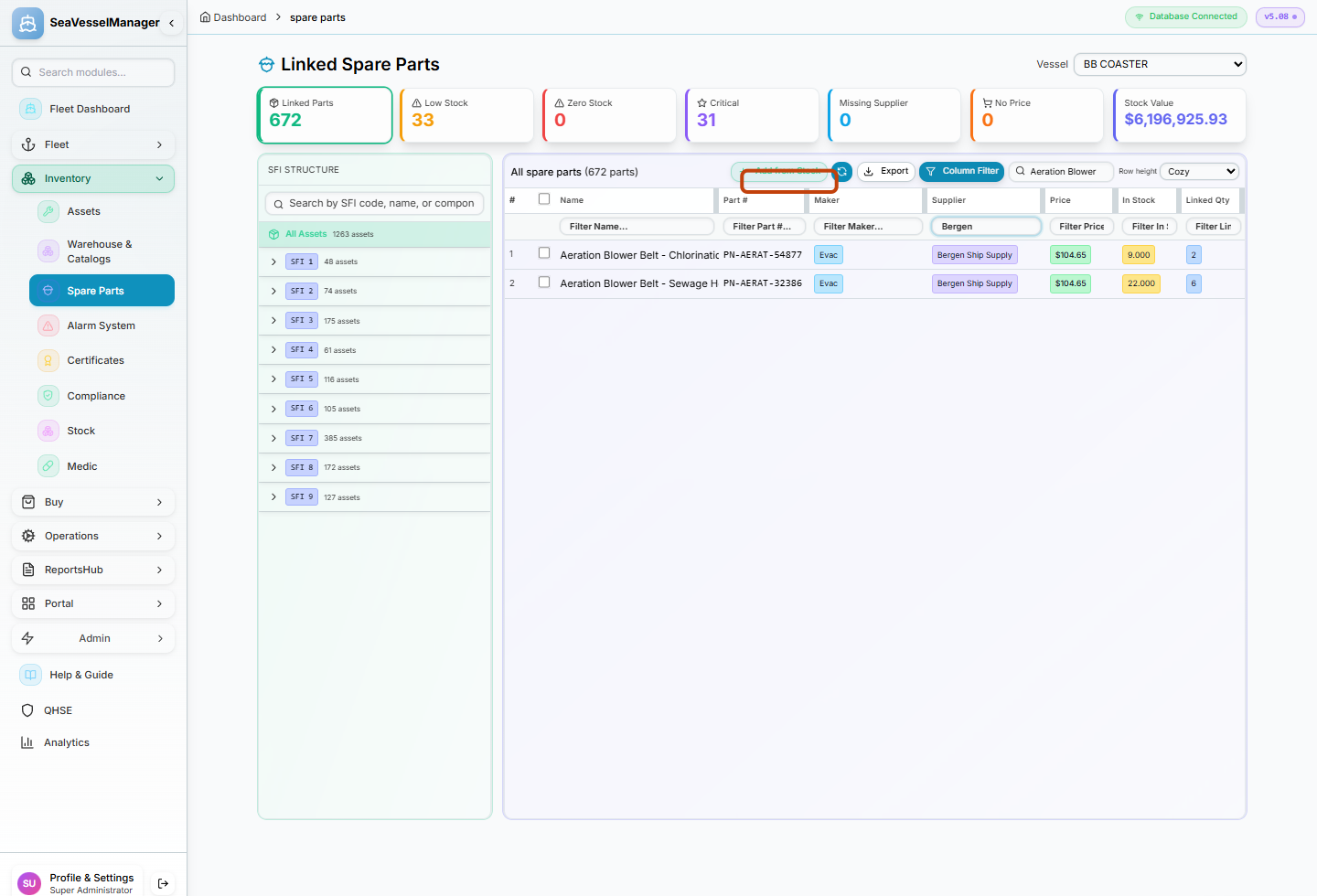Viewport: 1317px width, 896px height.
Task: Click the Stock boxes icon
Action: click(48, 431)
